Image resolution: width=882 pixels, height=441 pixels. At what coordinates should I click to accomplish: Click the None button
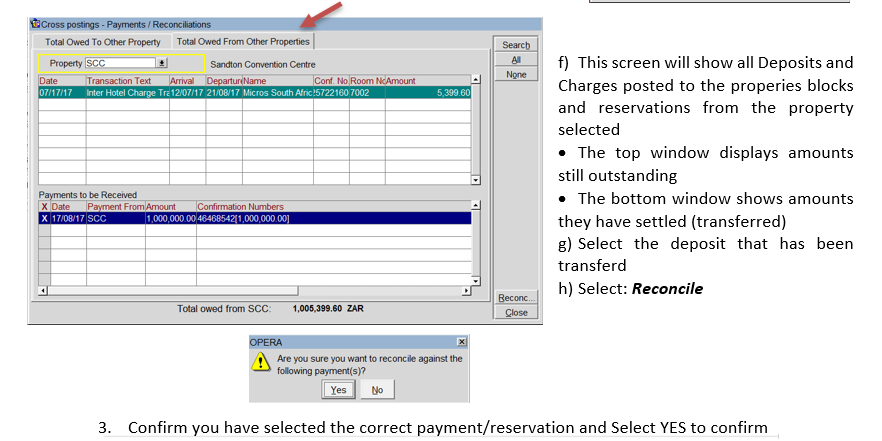pos(516,75)
